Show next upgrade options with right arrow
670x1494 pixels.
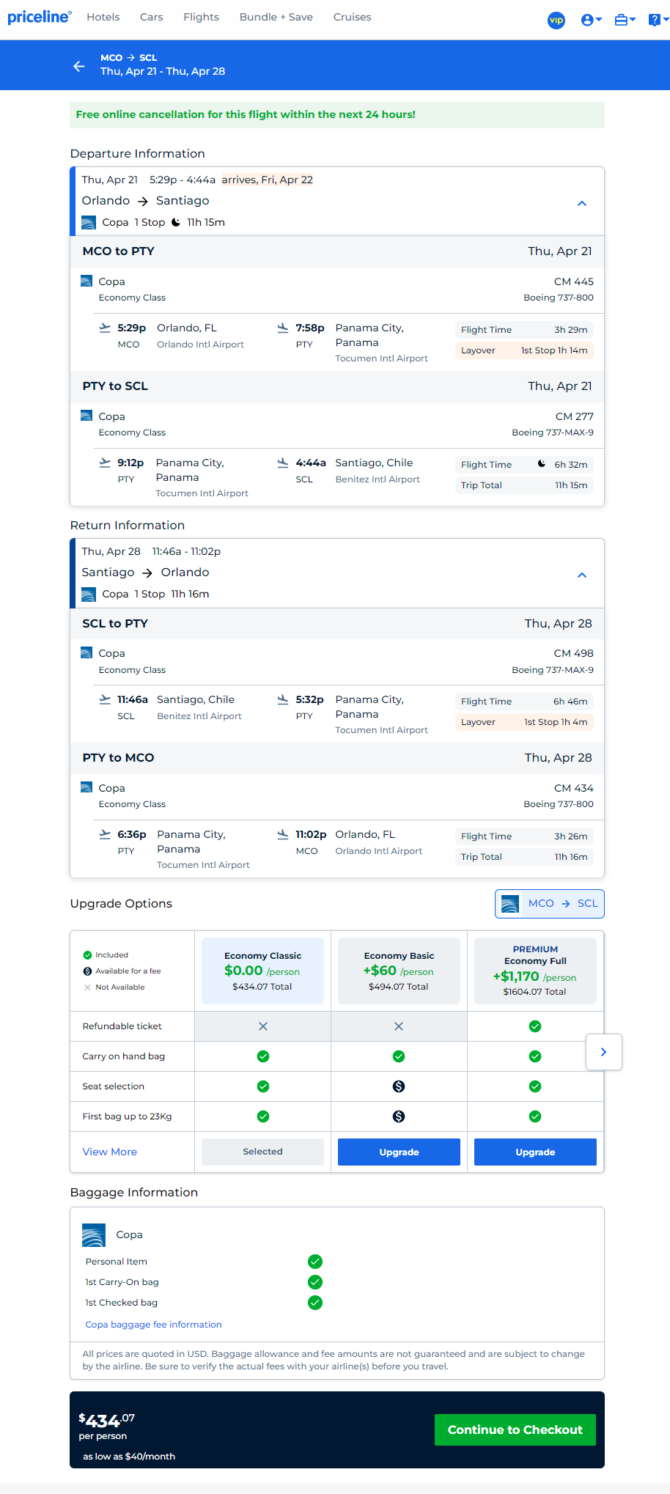(604, 1052)
